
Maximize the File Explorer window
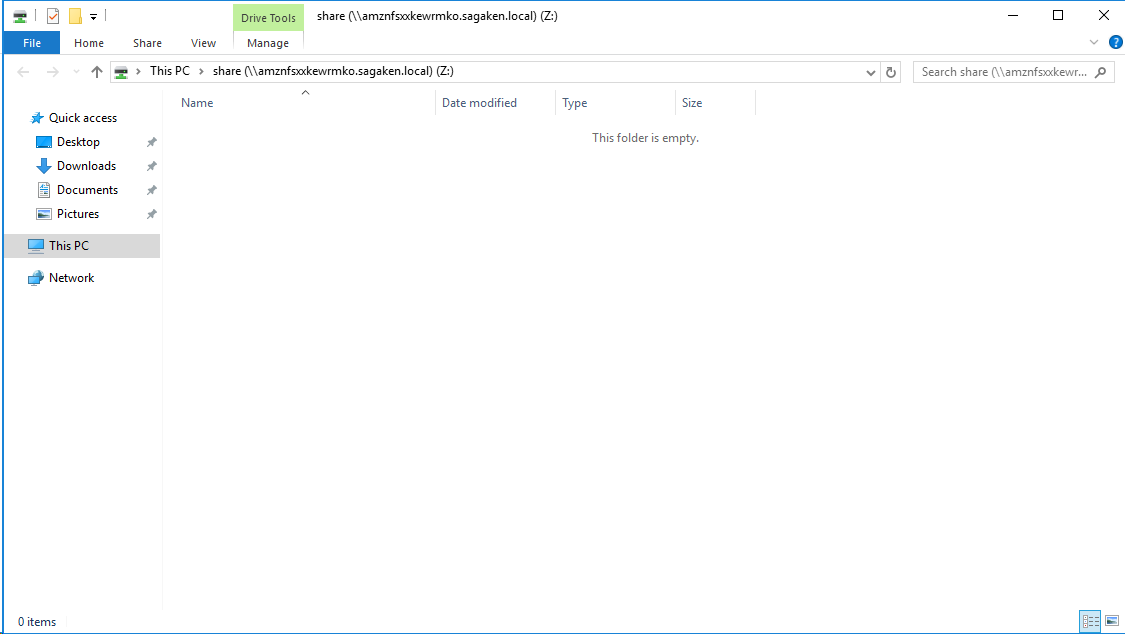click(1058, 15)
